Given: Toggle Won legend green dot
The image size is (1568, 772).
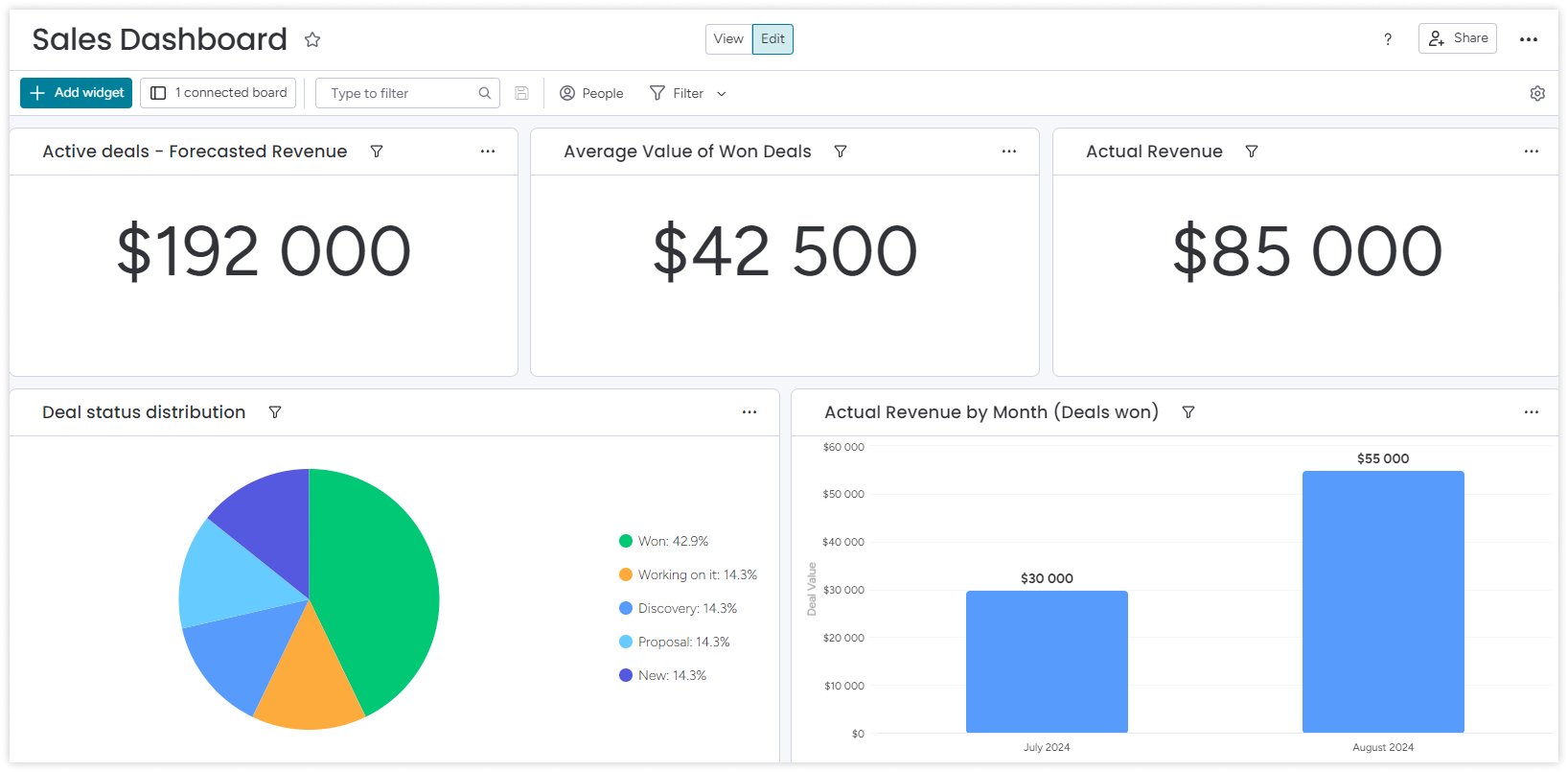Looking at the screenshot, I should [626, 541].
